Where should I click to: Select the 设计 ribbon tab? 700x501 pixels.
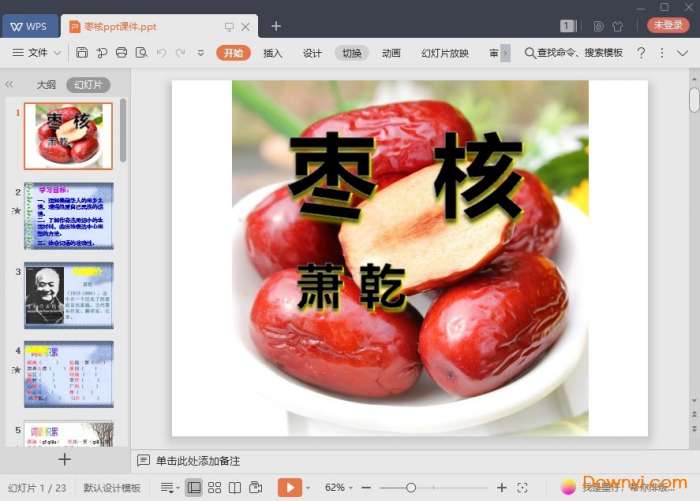coord(312,53)
